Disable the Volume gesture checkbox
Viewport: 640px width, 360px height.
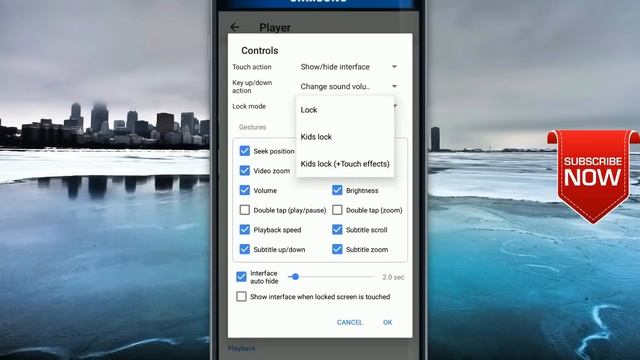(244, 190)
